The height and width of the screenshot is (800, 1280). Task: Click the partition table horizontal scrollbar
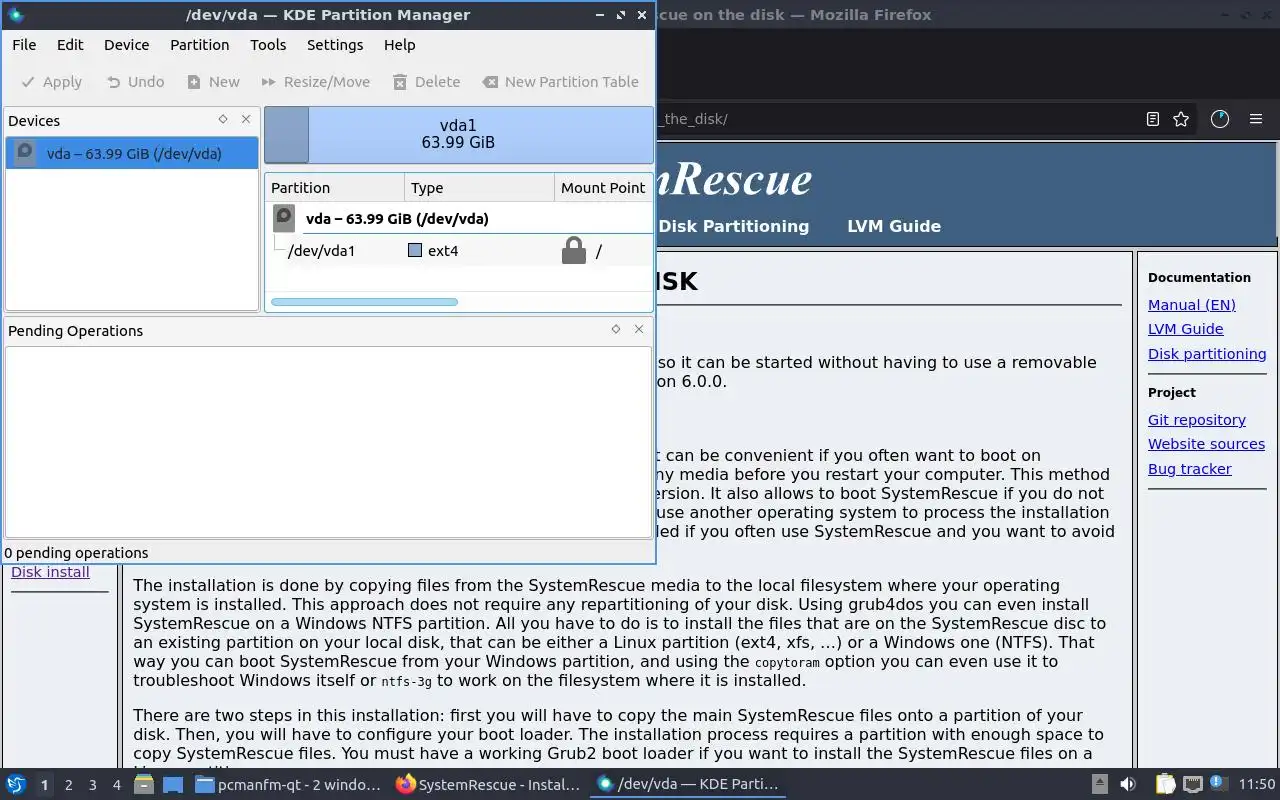point(364,301)
